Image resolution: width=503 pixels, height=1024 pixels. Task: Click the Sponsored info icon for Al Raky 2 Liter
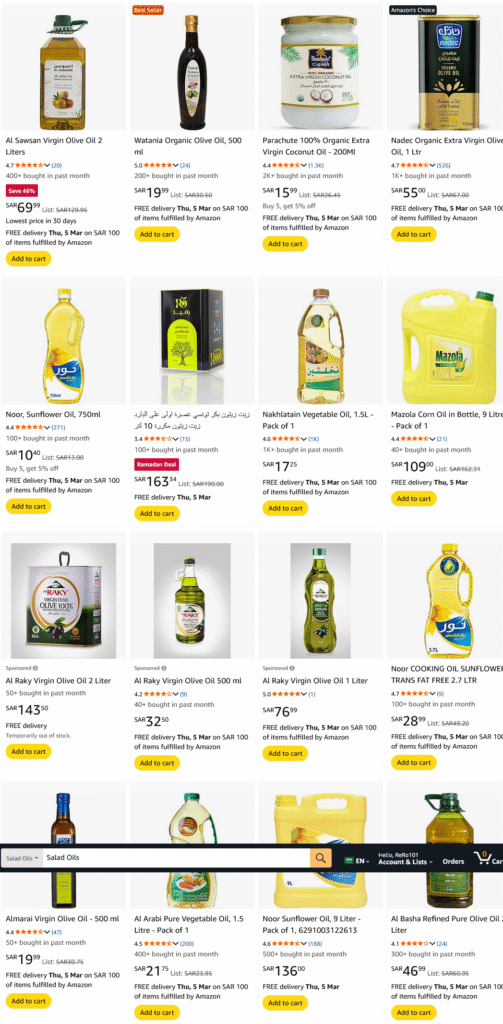tap(35, 668)
